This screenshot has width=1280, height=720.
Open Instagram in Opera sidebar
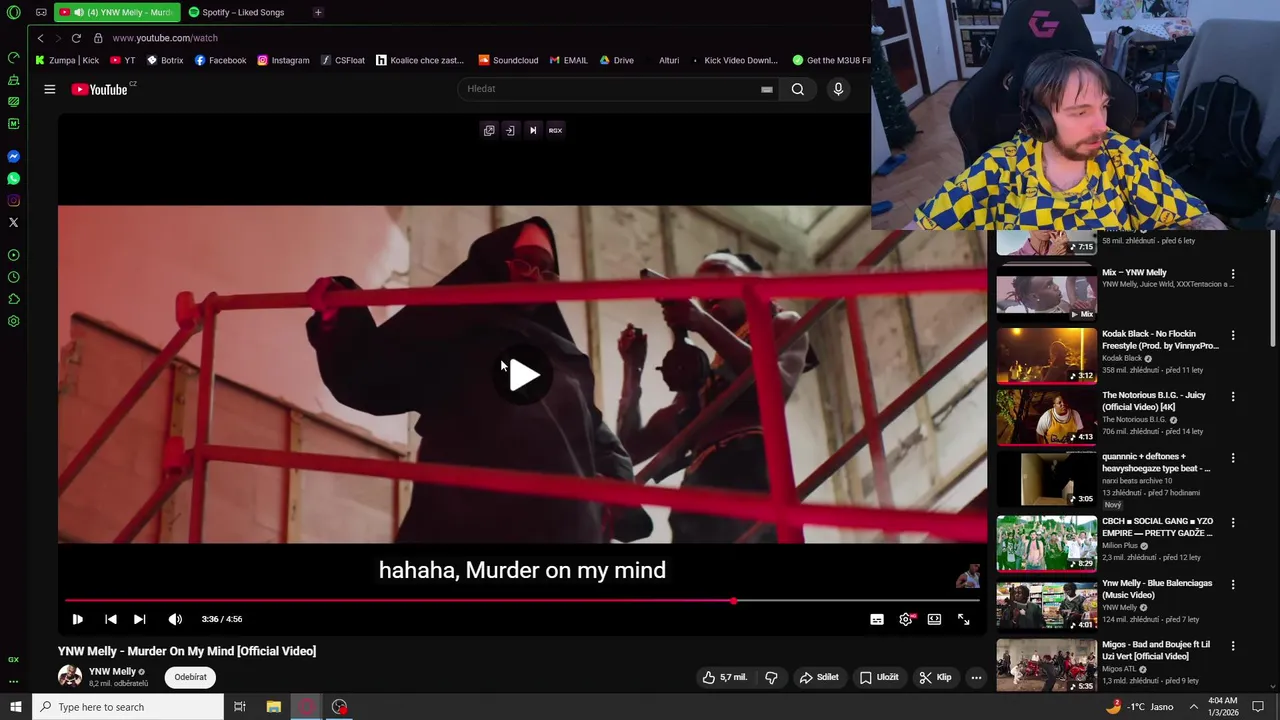click(13, 201)
